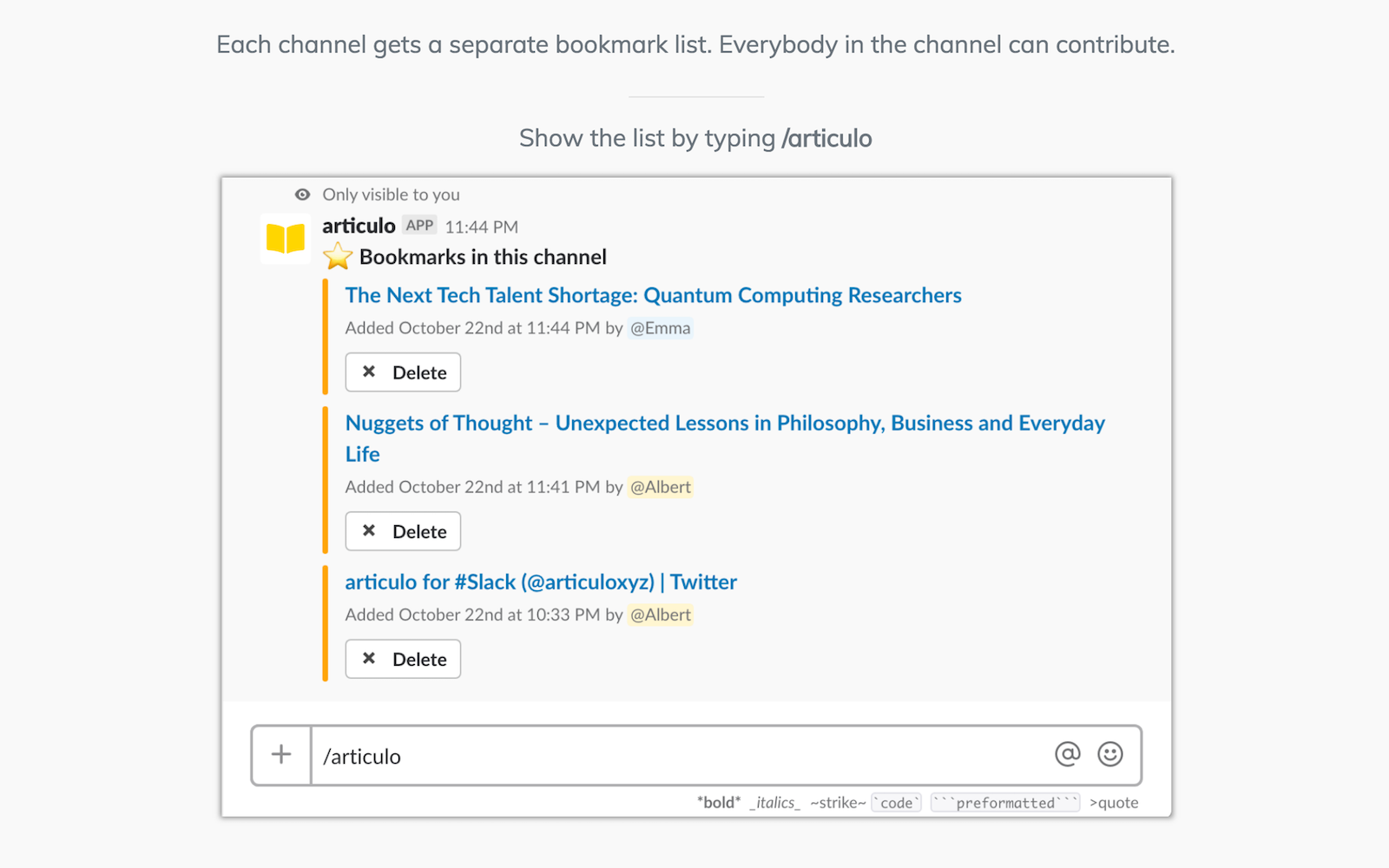The image size is (1389, 868).
Task: Click the `code` formatting hint
Action: [x=897, y=803]
